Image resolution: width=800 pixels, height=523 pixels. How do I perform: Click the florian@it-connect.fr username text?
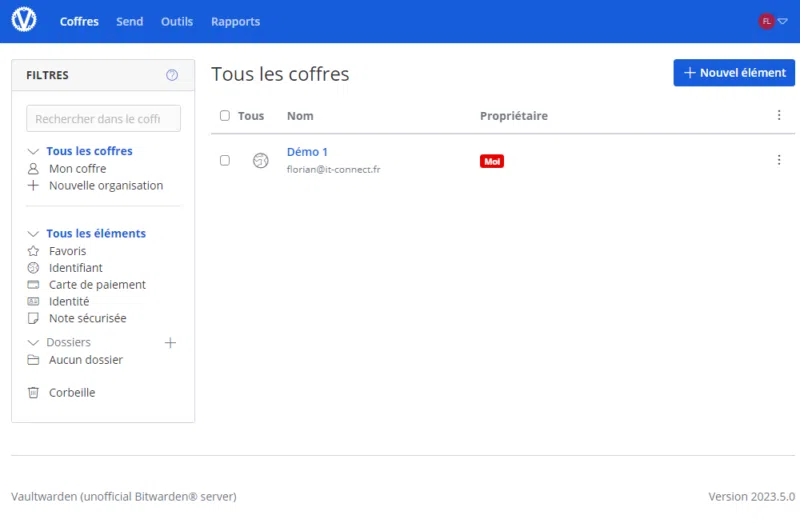coord(333,169)
